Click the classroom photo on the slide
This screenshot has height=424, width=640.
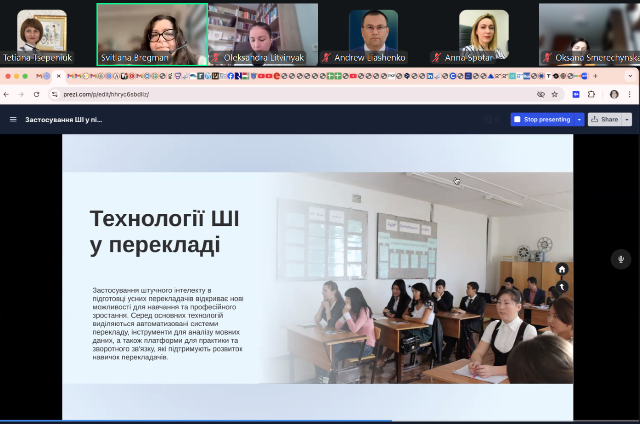pos(416,277)
